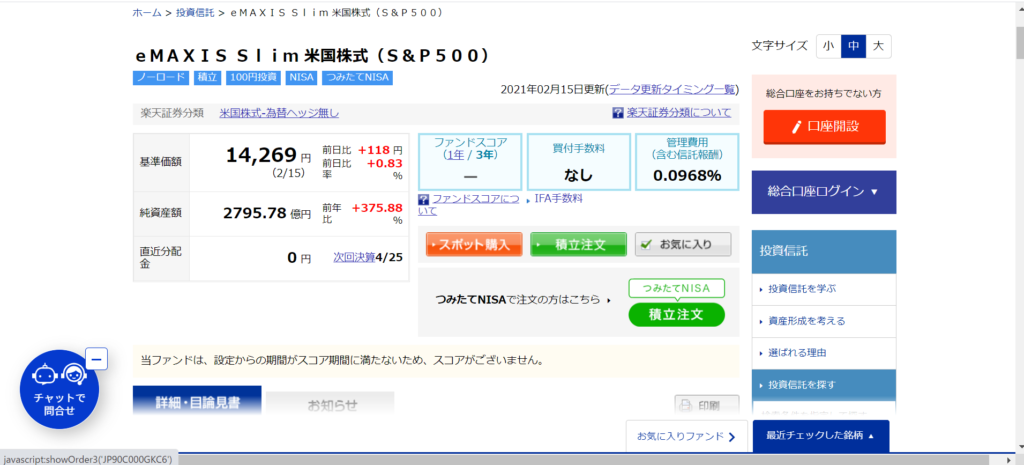Click 純資産額 value 2795.78
1024x465 pixels.
pos(255,213)
